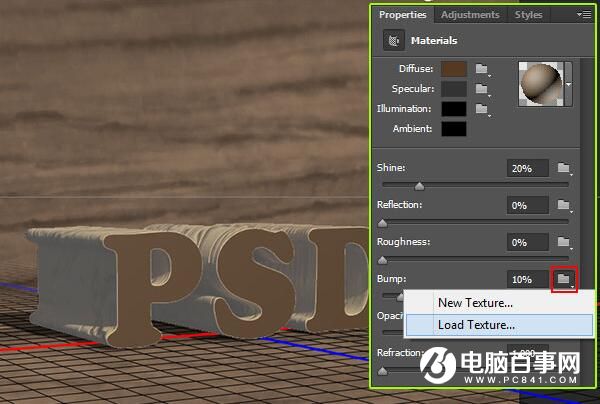Viewport: 600px width, 404px height.
Task: Open the Roughness texture folder icon
Action: point(564,242)
